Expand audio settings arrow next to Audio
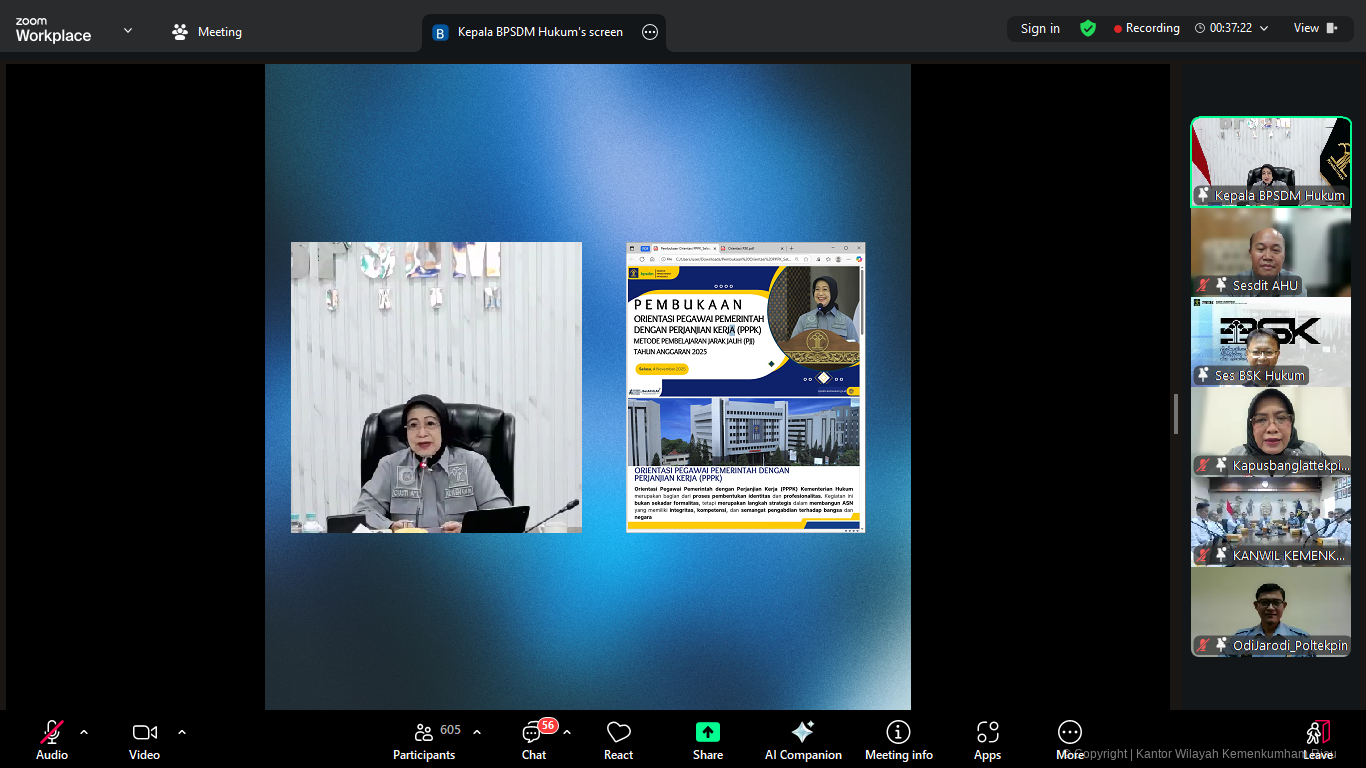This screenshot has width=1366, height=768. click(x=84, y=732)
